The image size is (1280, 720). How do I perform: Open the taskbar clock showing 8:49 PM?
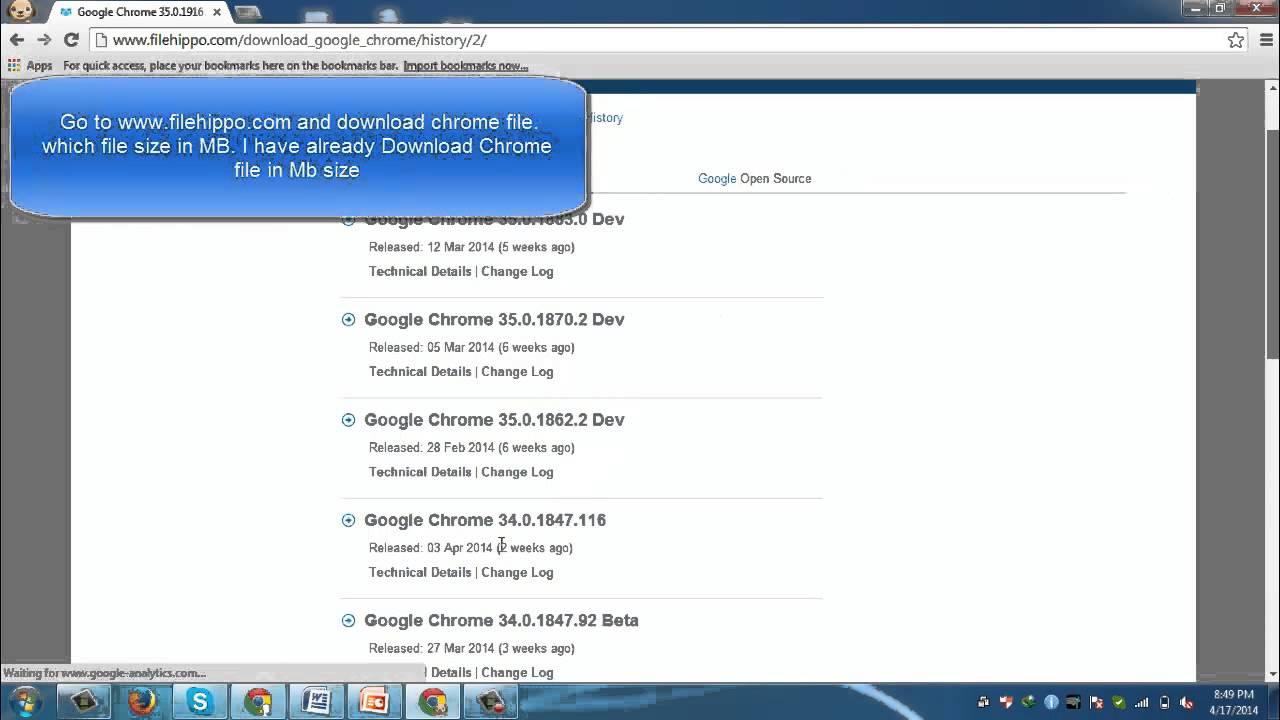click(1233, 702)
